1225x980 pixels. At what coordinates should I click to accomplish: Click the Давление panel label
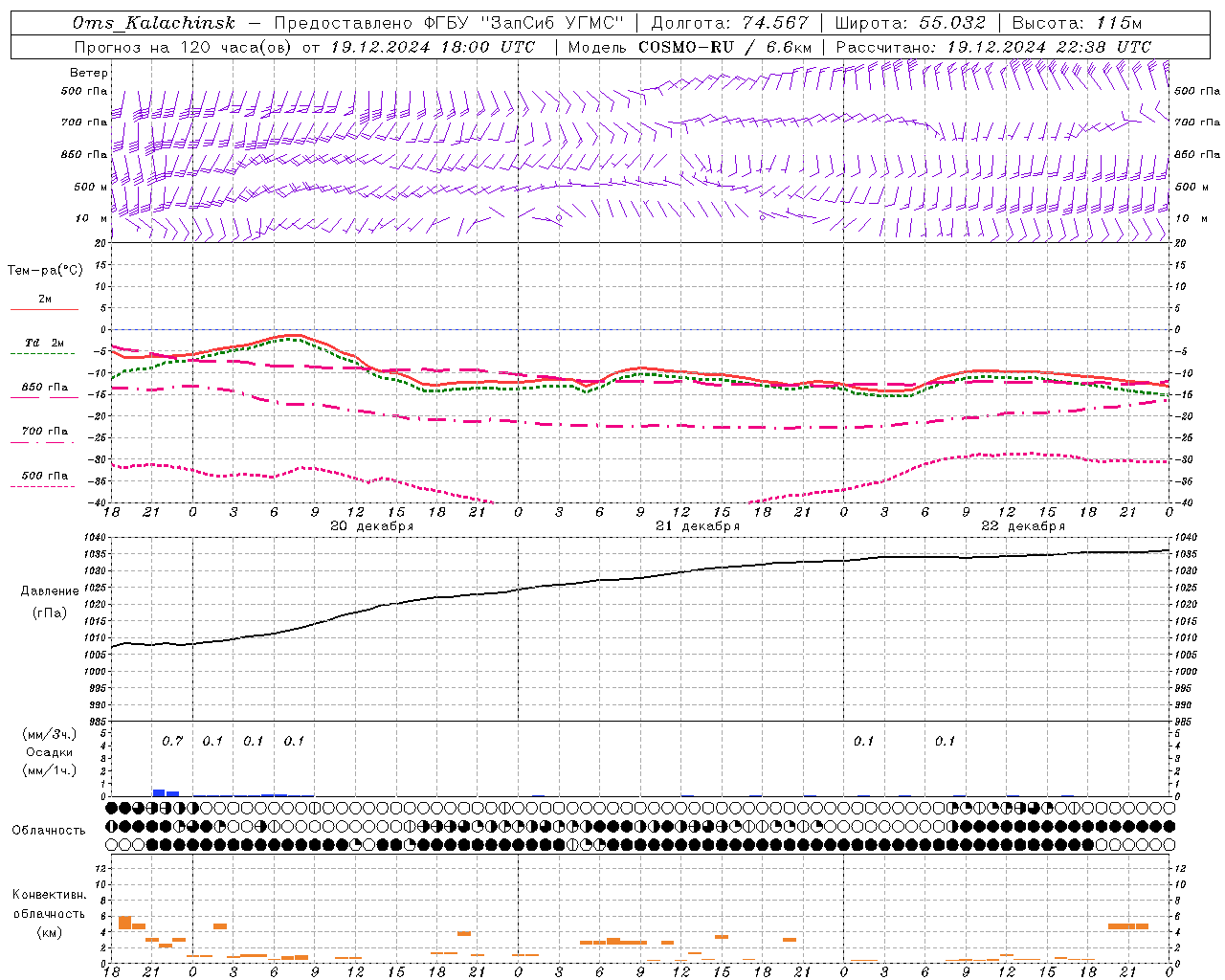pos(48,591)
